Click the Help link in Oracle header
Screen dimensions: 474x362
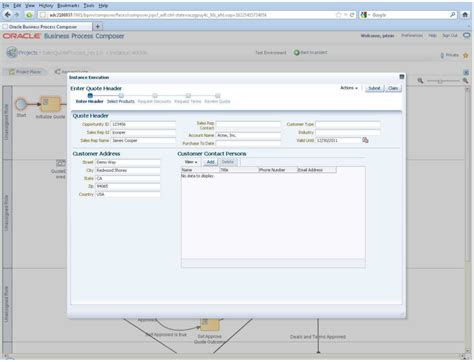click(x=432, y=35)
